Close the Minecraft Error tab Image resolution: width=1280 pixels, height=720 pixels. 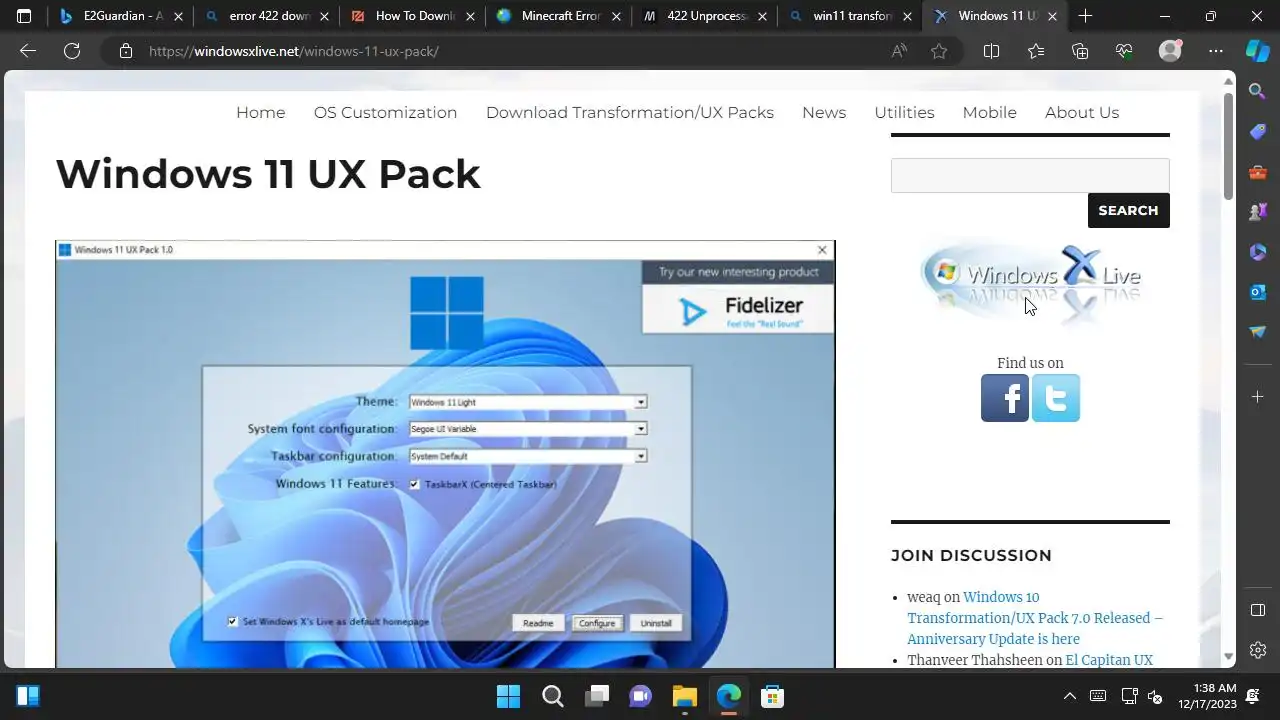(x=616, y=16)
